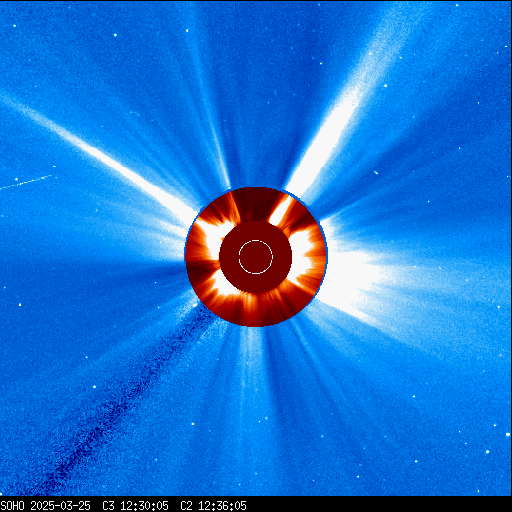
Task: Click the C3 12:30:05 timestamp
Action: click(135, 506)
